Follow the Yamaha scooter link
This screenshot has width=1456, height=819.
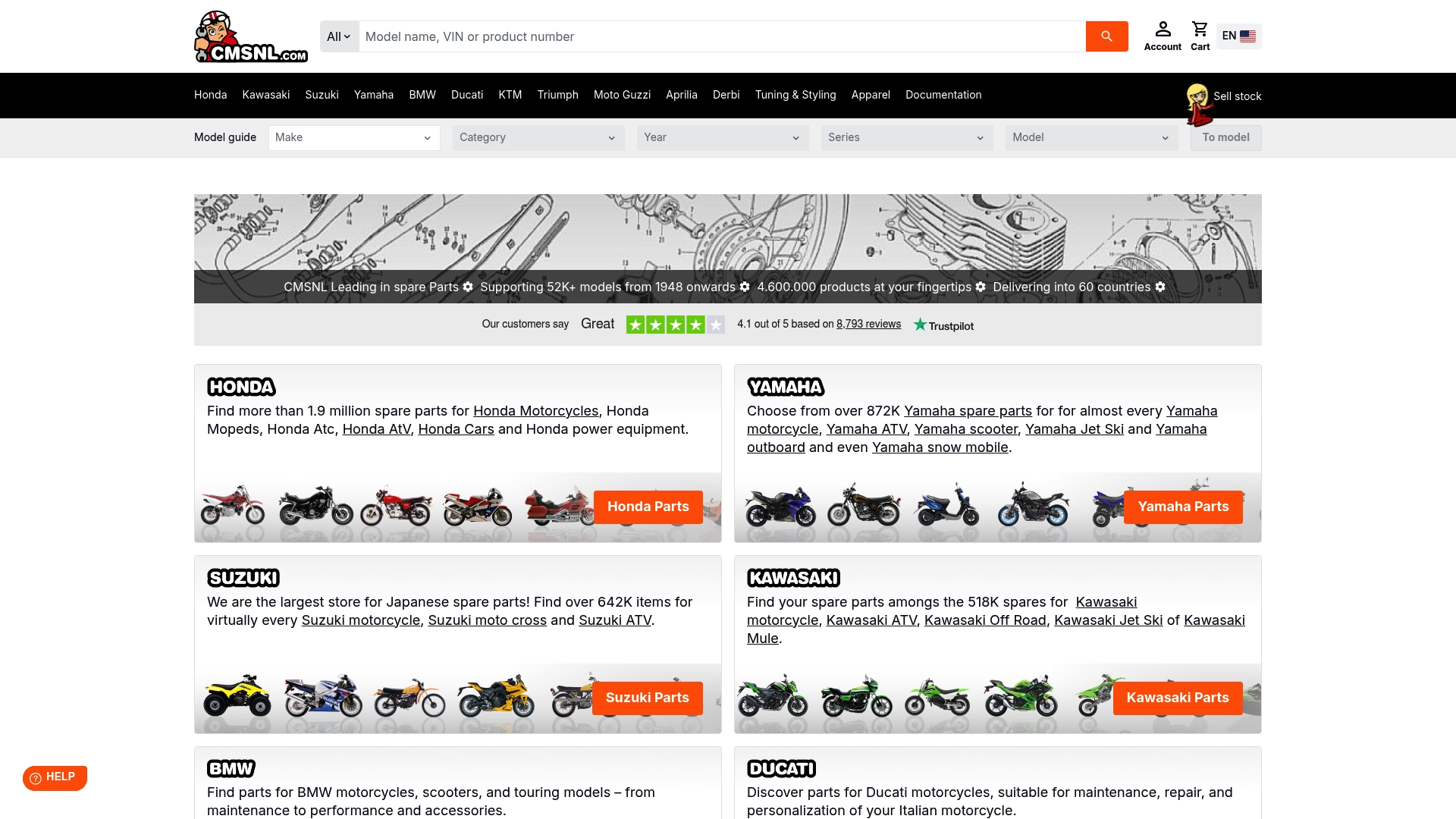coord(966,429)
